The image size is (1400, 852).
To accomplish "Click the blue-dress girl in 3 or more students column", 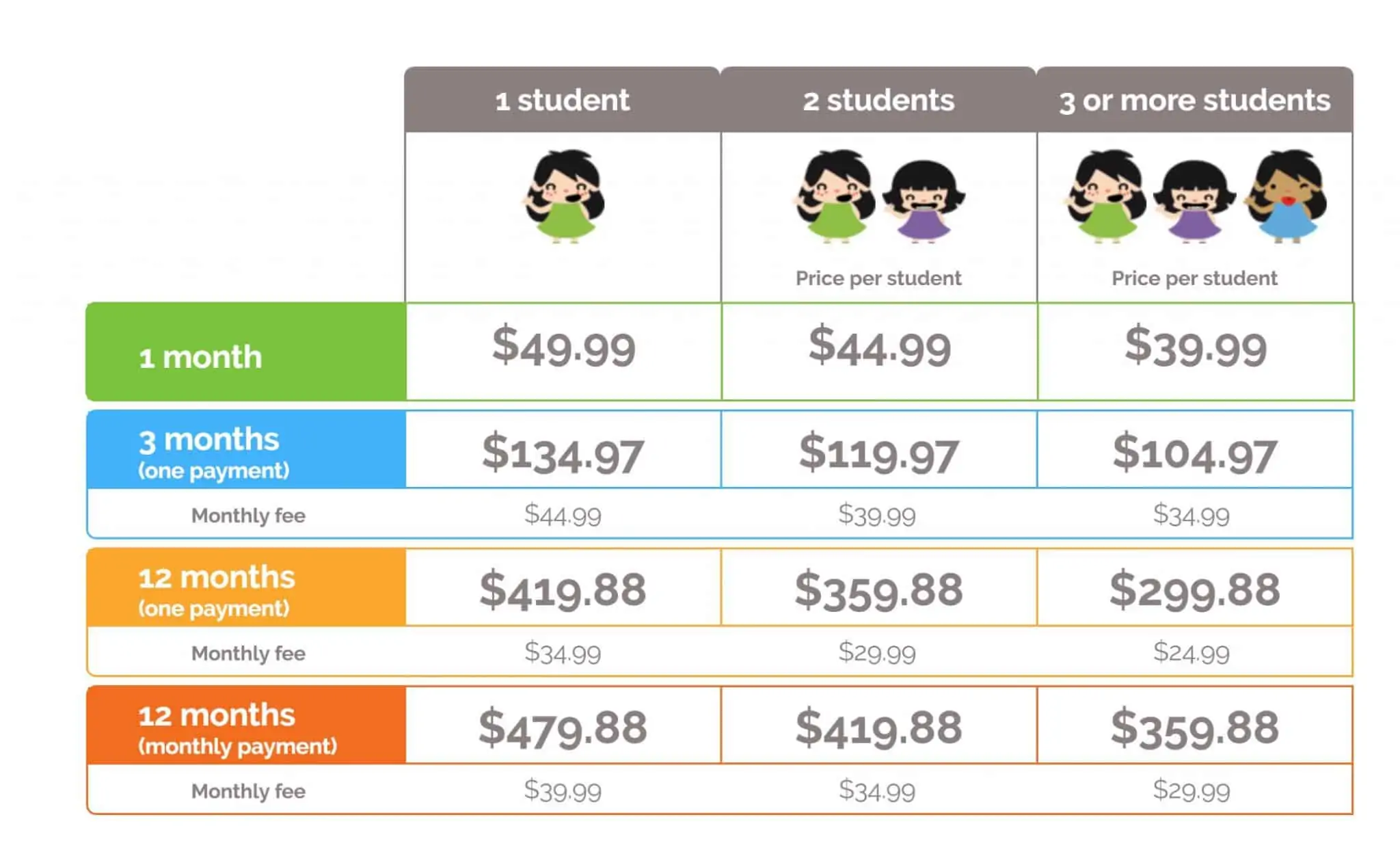I will [1285, 196].
